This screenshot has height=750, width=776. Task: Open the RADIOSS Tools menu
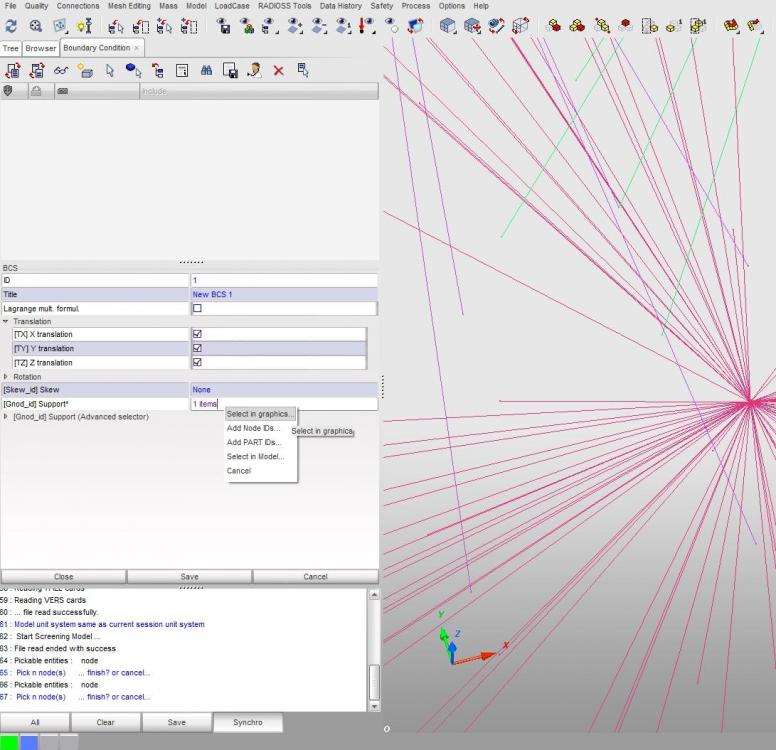tap(285, 6)
